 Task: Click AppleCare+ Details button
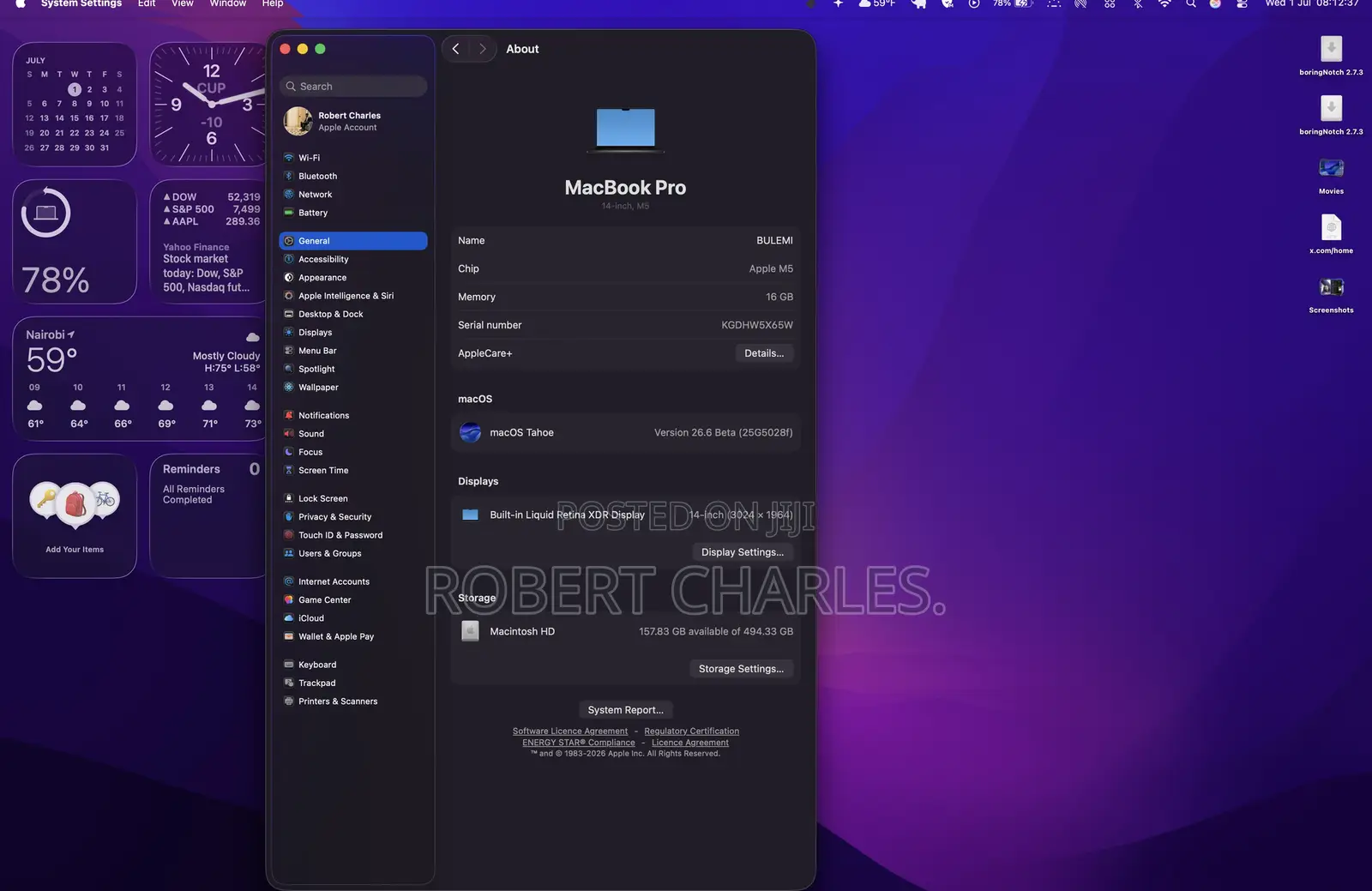click(764, 353)
